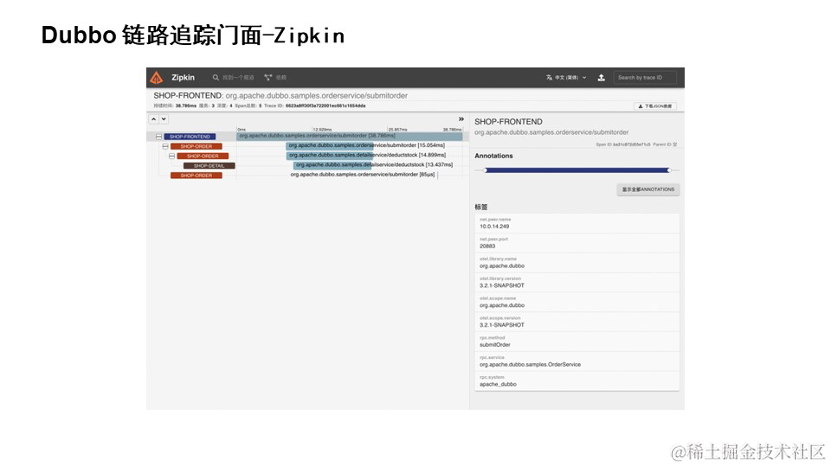Viewport: 832px width, 468px height.
Task: Open the dependencies graph tab
Action: (275, 77)
